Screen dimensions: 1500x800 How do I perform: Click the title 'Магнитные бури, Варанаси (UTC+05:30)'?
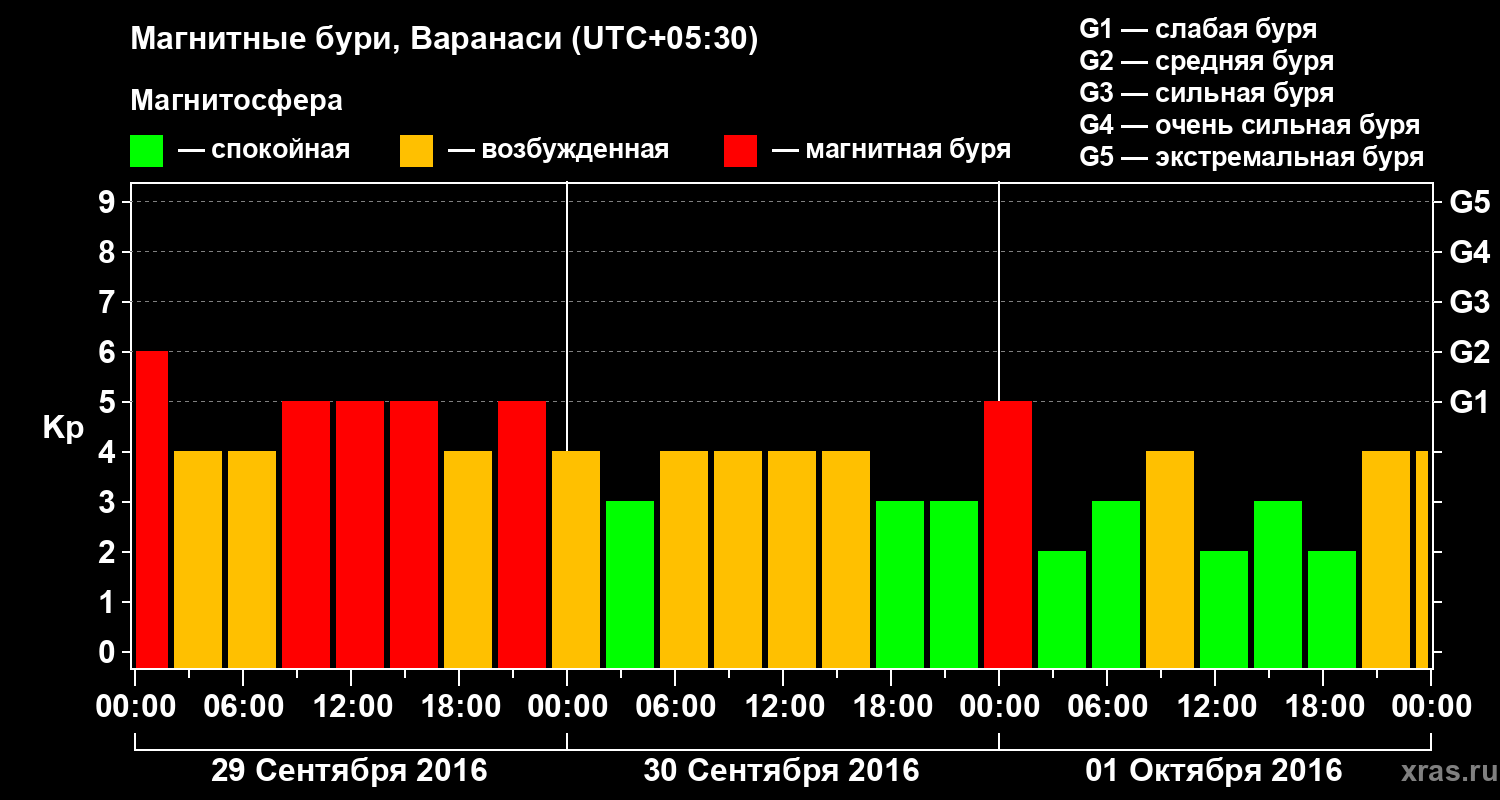pos(444,40)
